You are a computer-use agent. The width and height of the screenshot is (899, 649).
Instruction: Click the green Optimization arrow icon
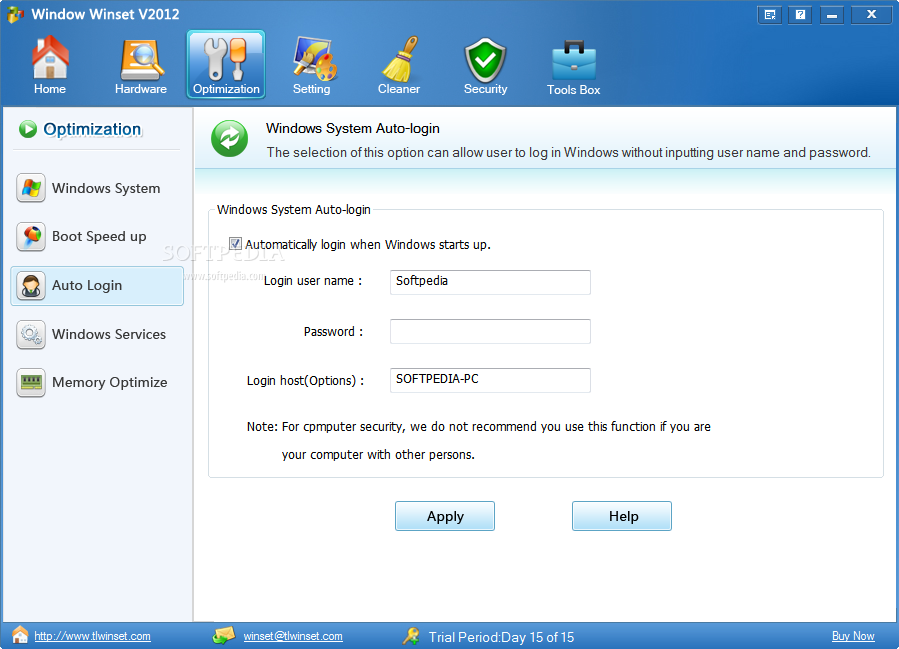28,129
